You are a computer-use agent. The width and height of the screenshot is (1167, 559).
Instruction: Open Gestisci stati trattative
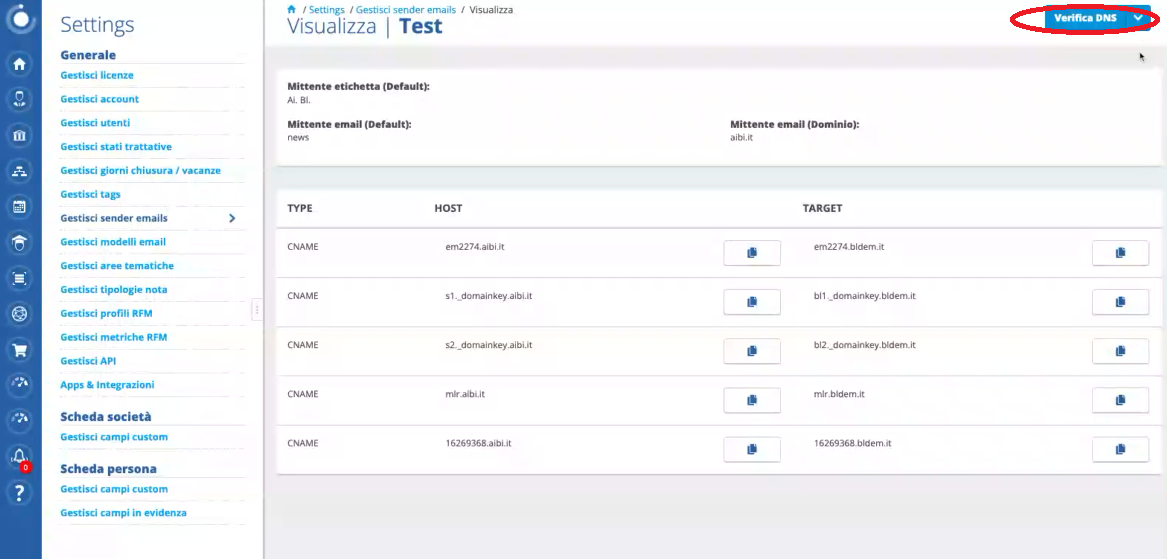coord(116,147)
